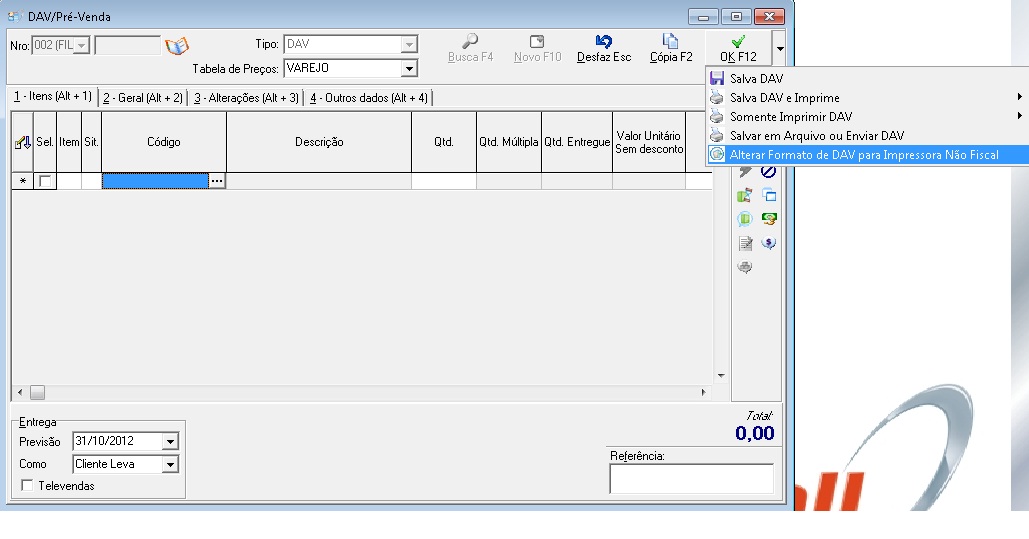Click the blue cascading windows icon
The height and width of the screenshot is (539, 1029).
tap(768, 195)
